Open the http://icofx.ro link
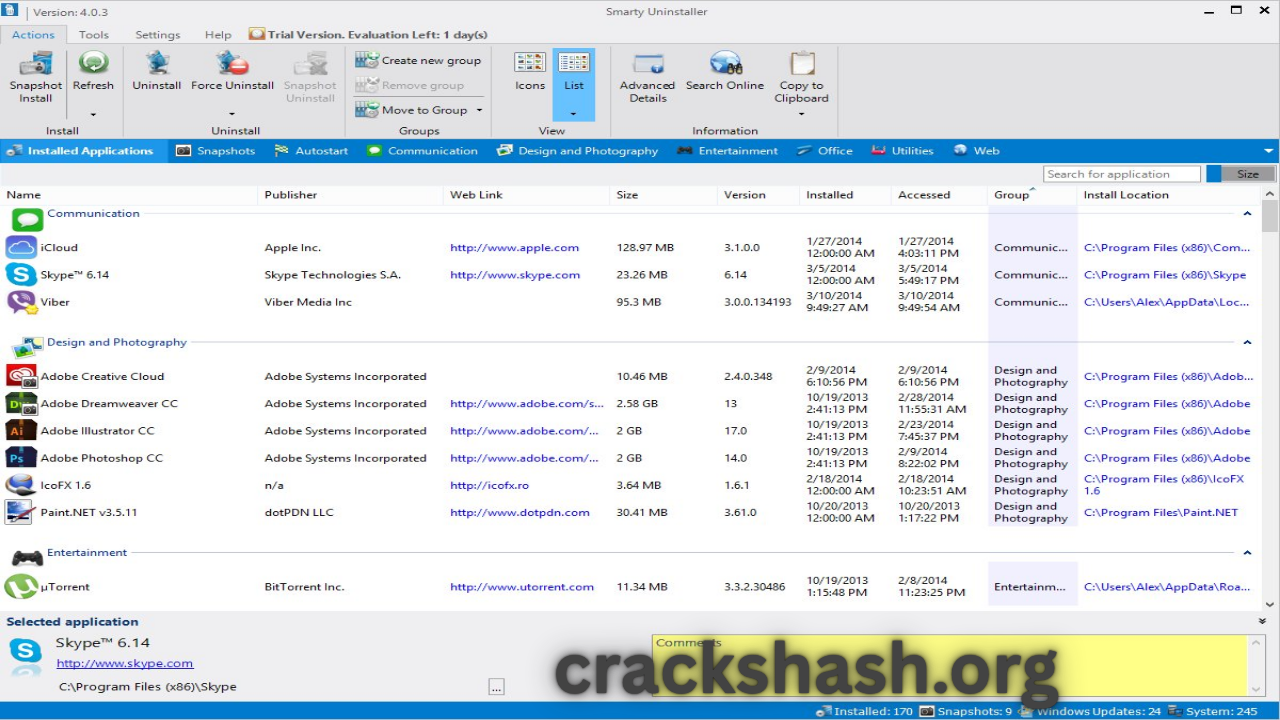The image size is (1280, 720). coord(489,485)
